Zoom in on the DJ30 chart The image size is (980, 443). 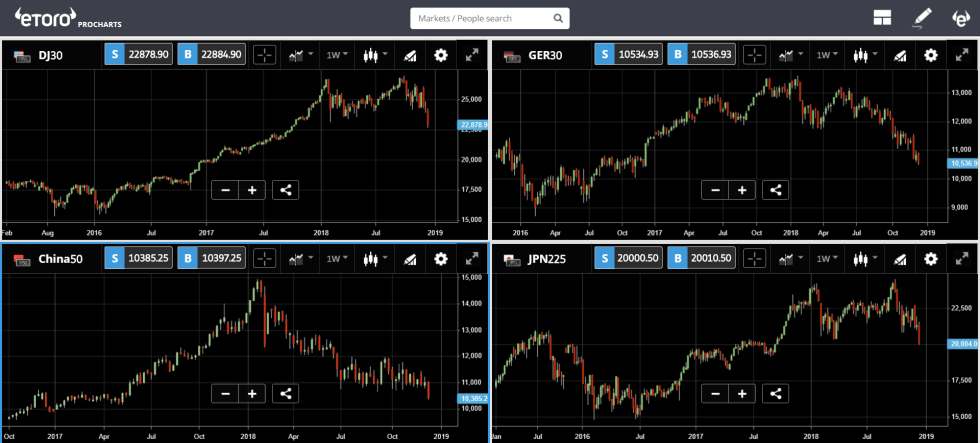[x=251, y=190]
